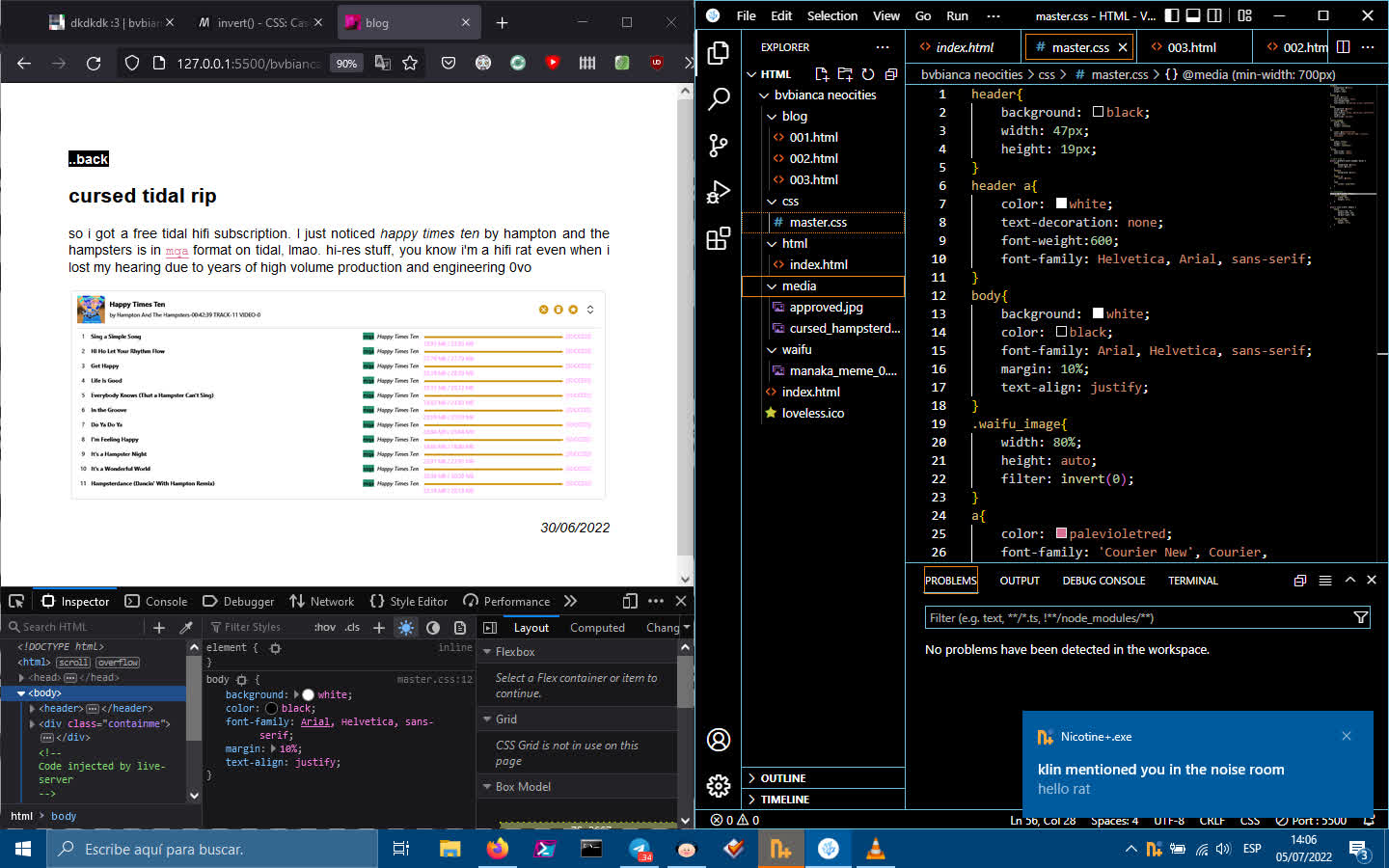Toggle the :hov pseudo-class panel
1389x868 pixels.
325,627
